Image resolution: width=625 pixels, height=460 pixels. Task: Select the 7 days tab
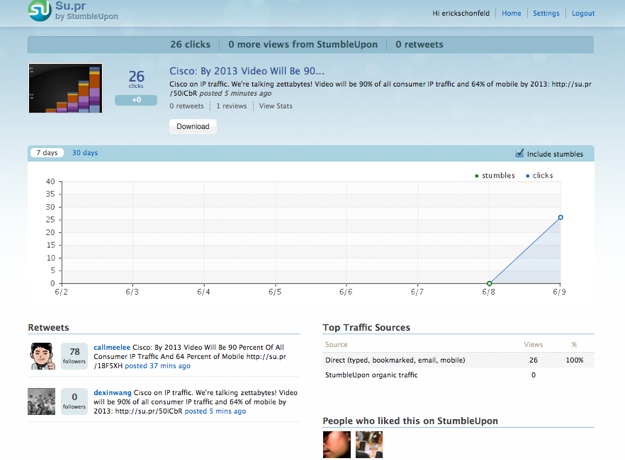[47, 153]
